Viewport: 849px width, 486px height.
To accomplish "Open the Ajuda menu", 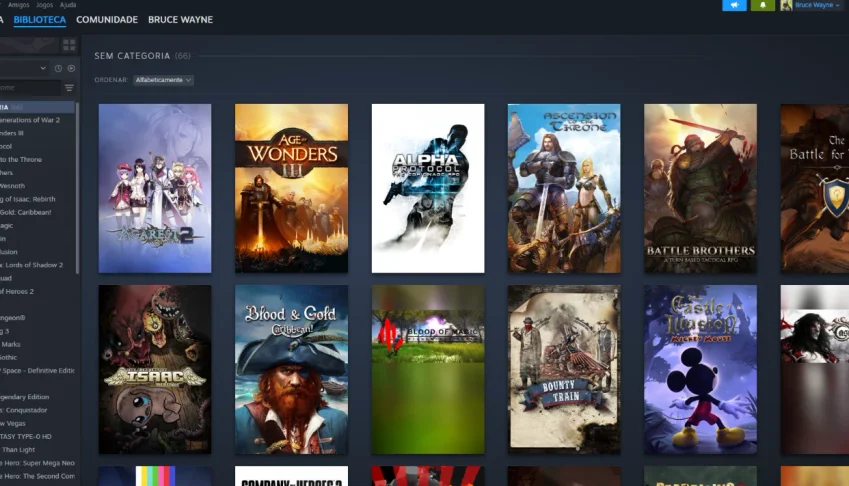I will tap(68, 4).
